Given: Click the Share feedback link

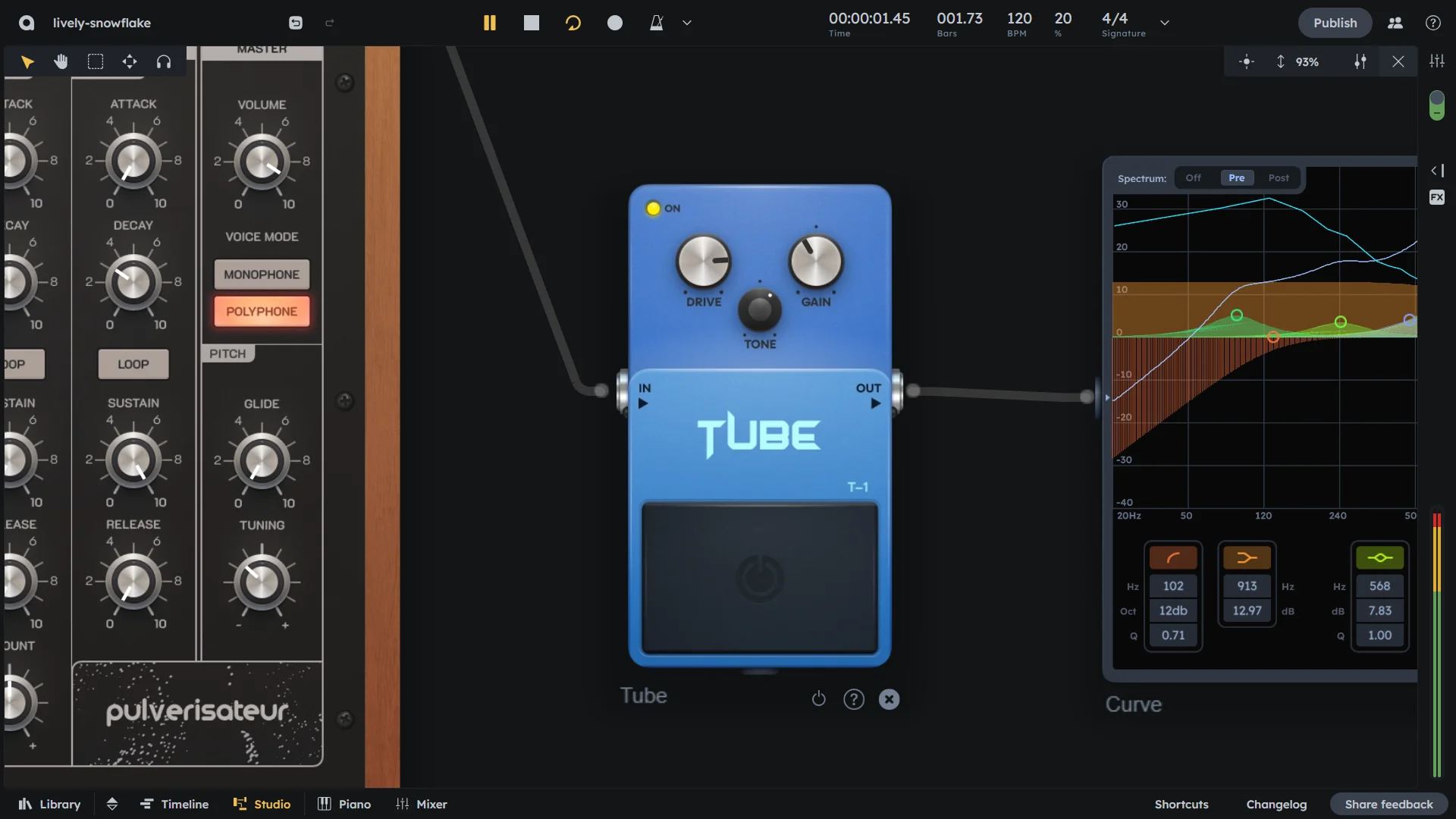Looking at the screenshot, I should pos(1389,804).
